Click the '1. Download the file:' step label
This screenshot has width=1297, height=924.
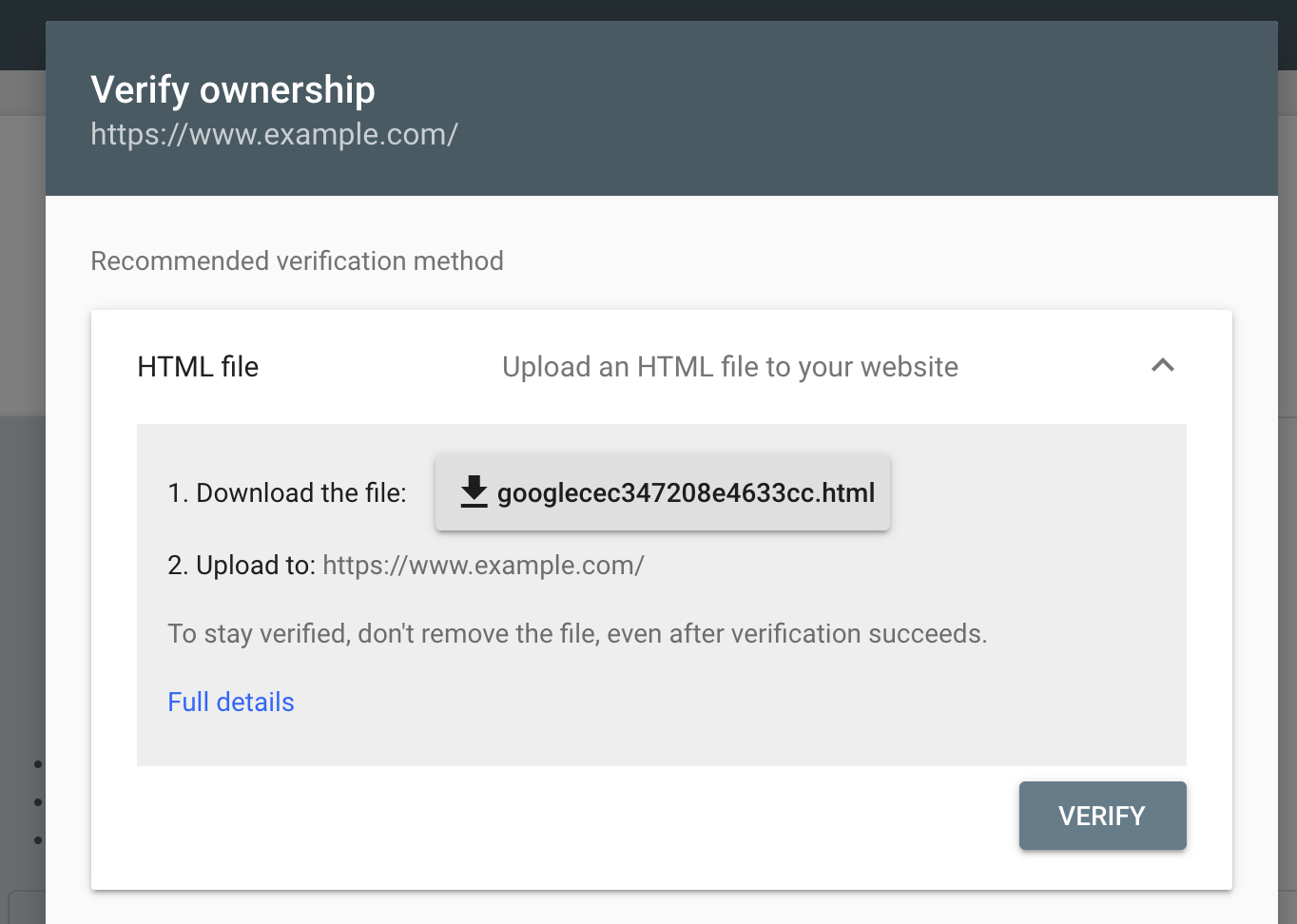click(287, 492)
